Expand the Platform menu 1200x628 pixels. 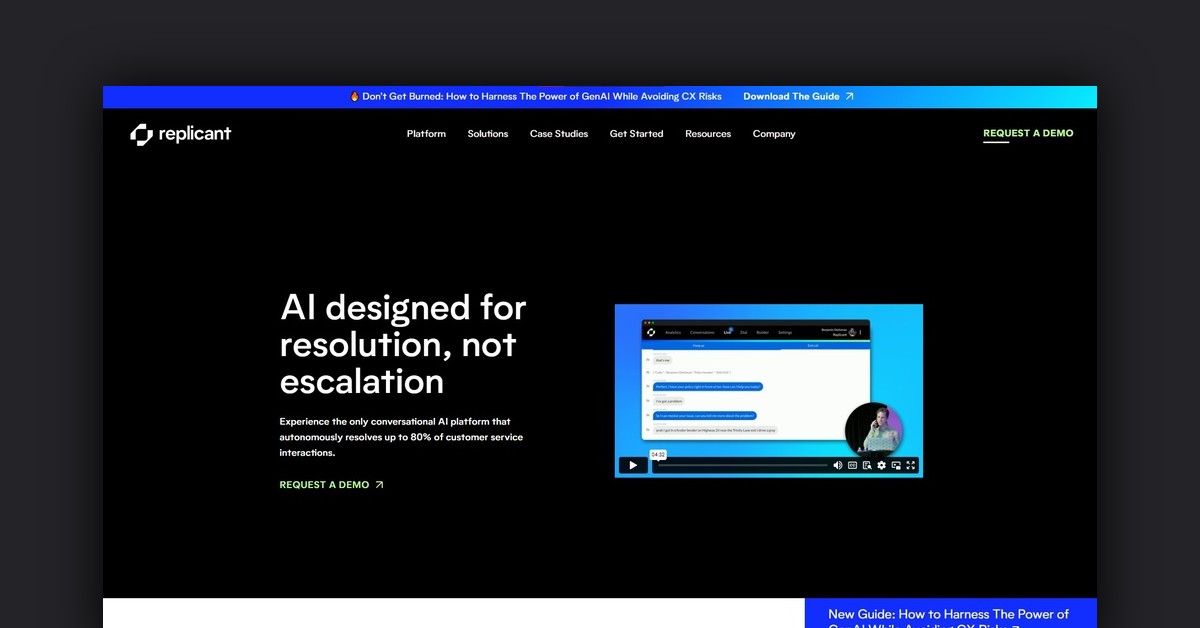point(426,134)
